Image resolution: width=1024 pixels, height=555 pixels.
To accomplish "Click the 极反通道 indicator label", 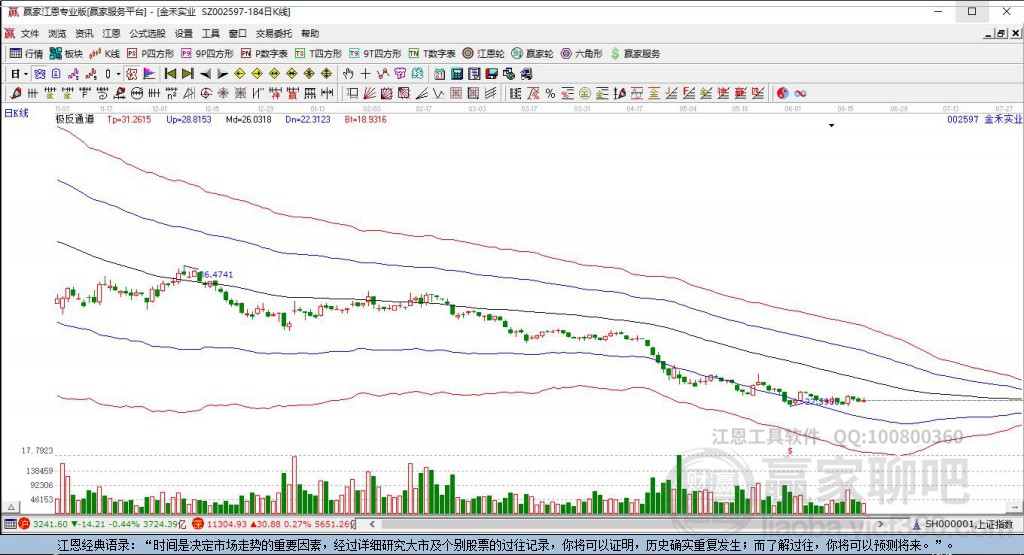I will tap(74, 119).
